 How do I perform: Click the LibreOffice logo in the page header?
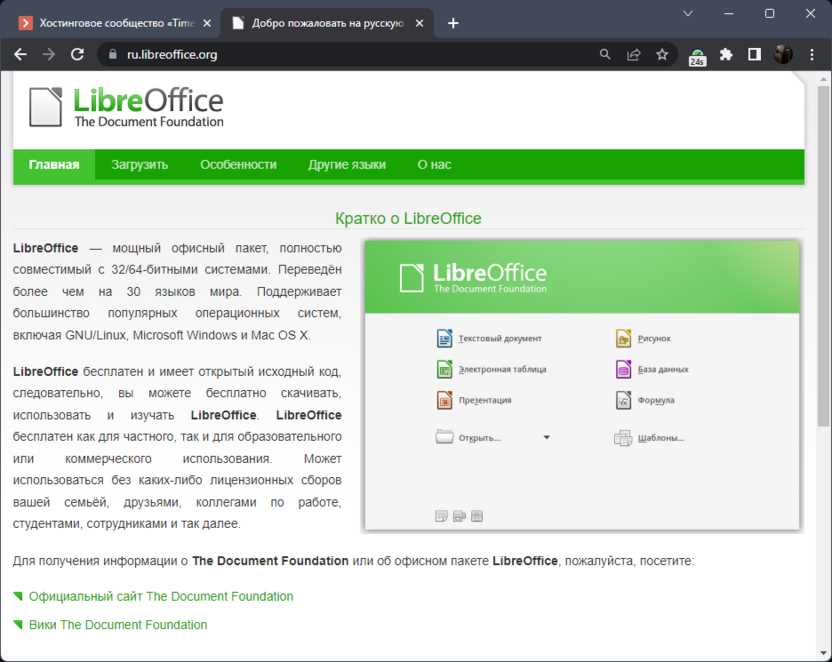click(126, 107)
